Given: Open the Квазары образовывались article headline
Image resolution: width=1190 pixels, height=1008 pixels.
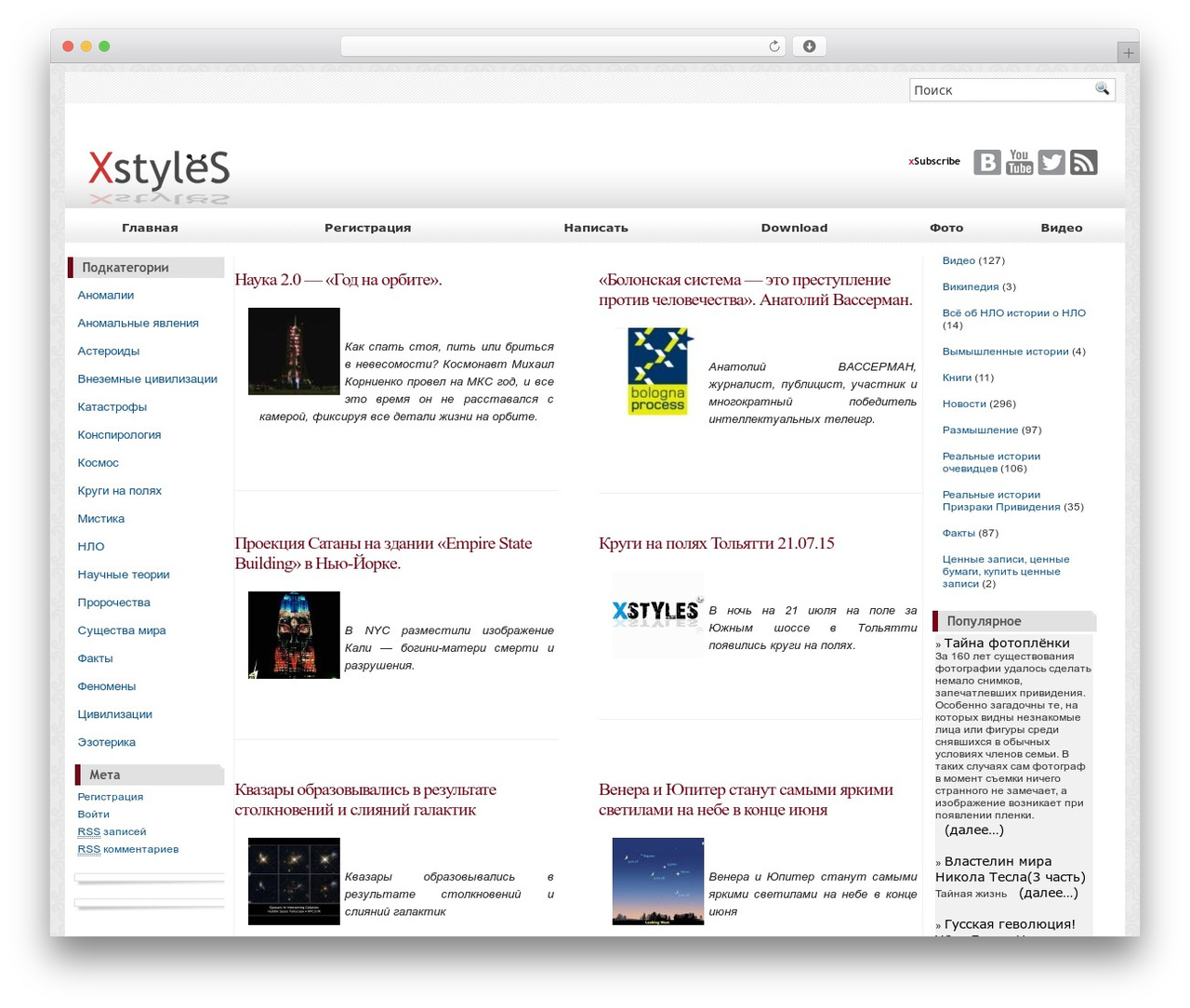Looking at the screenshot, I should (365, 800).
